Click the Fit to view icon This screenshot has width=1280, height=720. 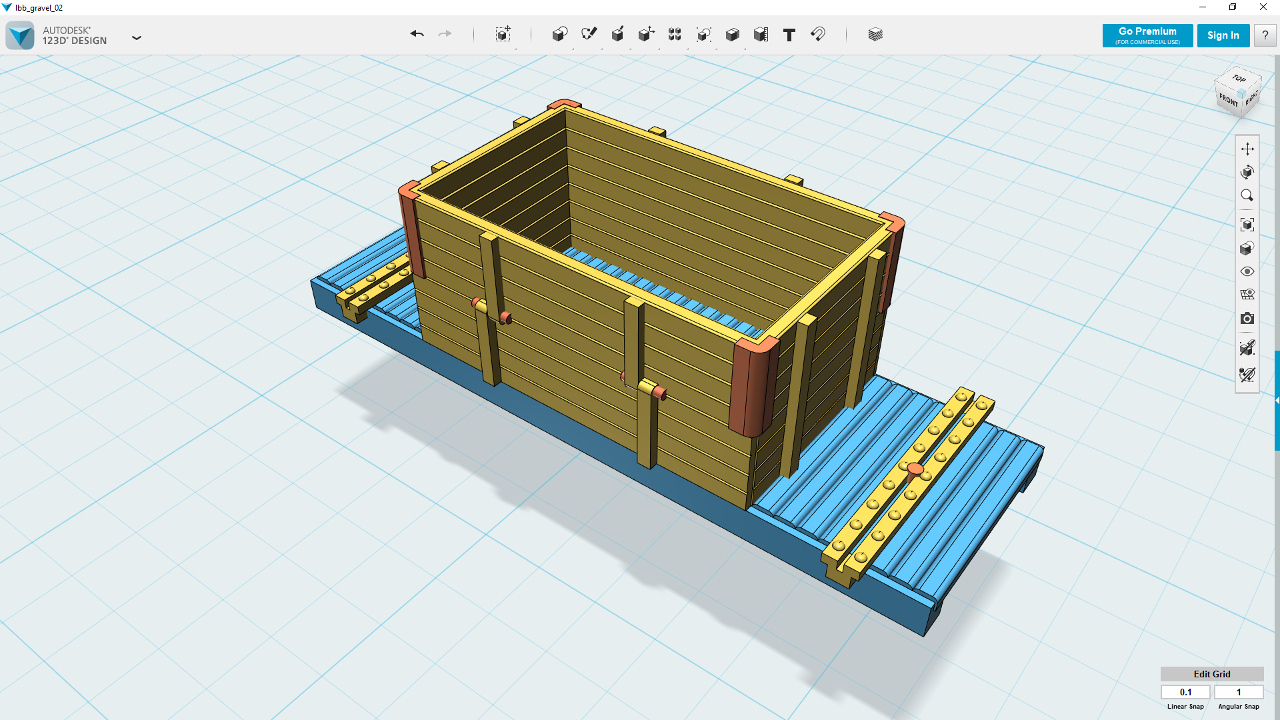pos(1247,224)
